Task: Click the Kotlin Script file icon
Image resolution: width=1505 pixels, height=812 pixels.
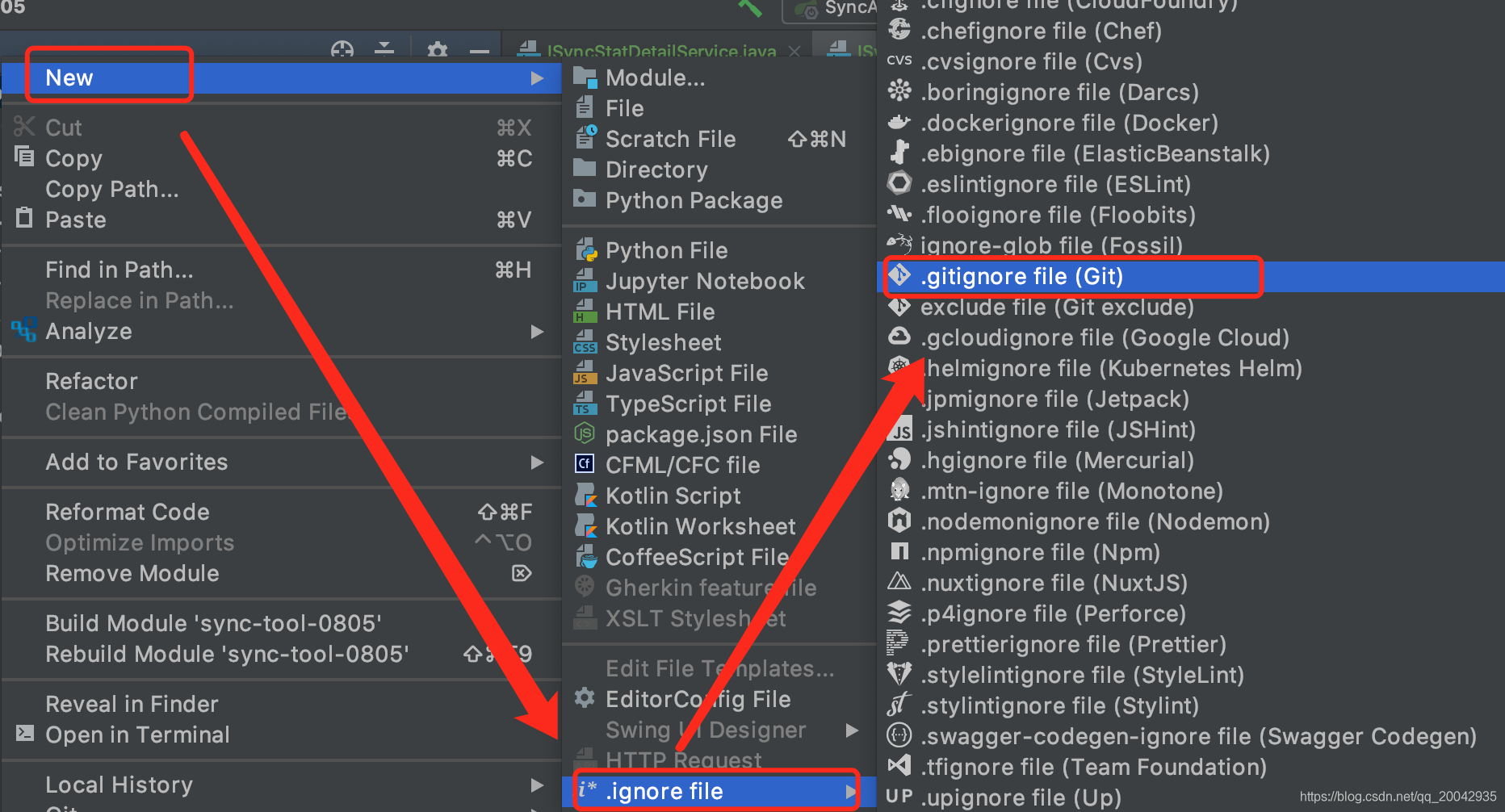Action: tap(585, 496)
